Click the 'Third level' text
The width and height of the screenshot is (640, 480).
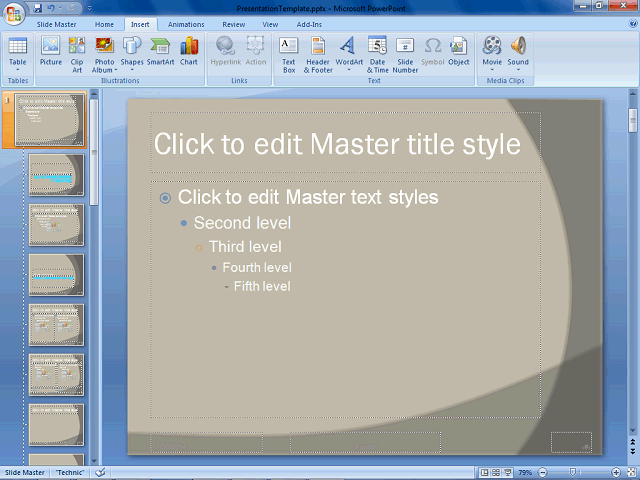pos(245,247)
